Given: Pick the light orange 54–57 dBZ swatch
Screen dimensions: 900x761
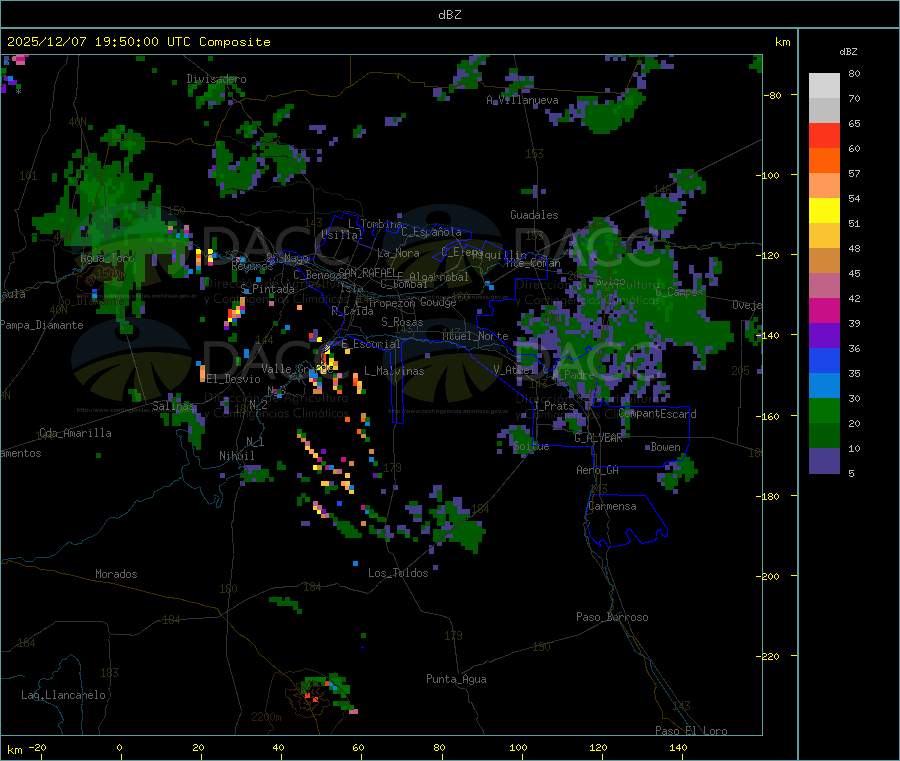Looking at the screenshot, I should coord(824,186).
